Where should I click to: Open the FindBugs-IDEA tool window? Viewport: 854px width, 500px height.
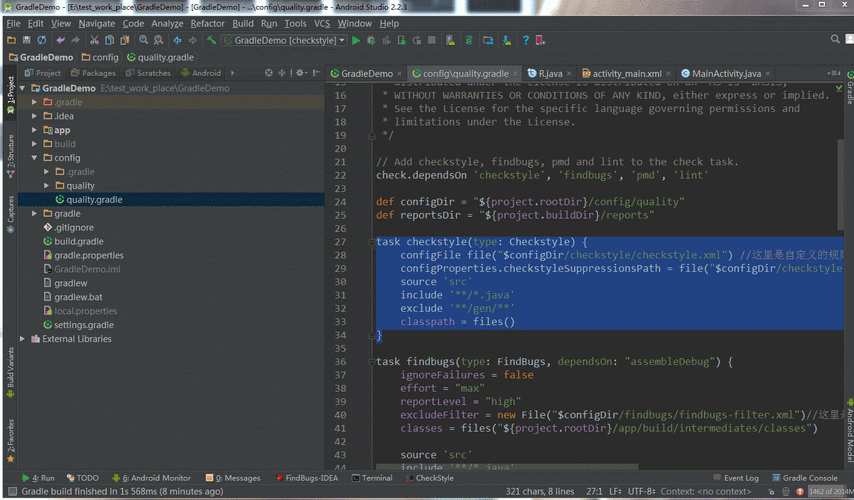point(306,478)
